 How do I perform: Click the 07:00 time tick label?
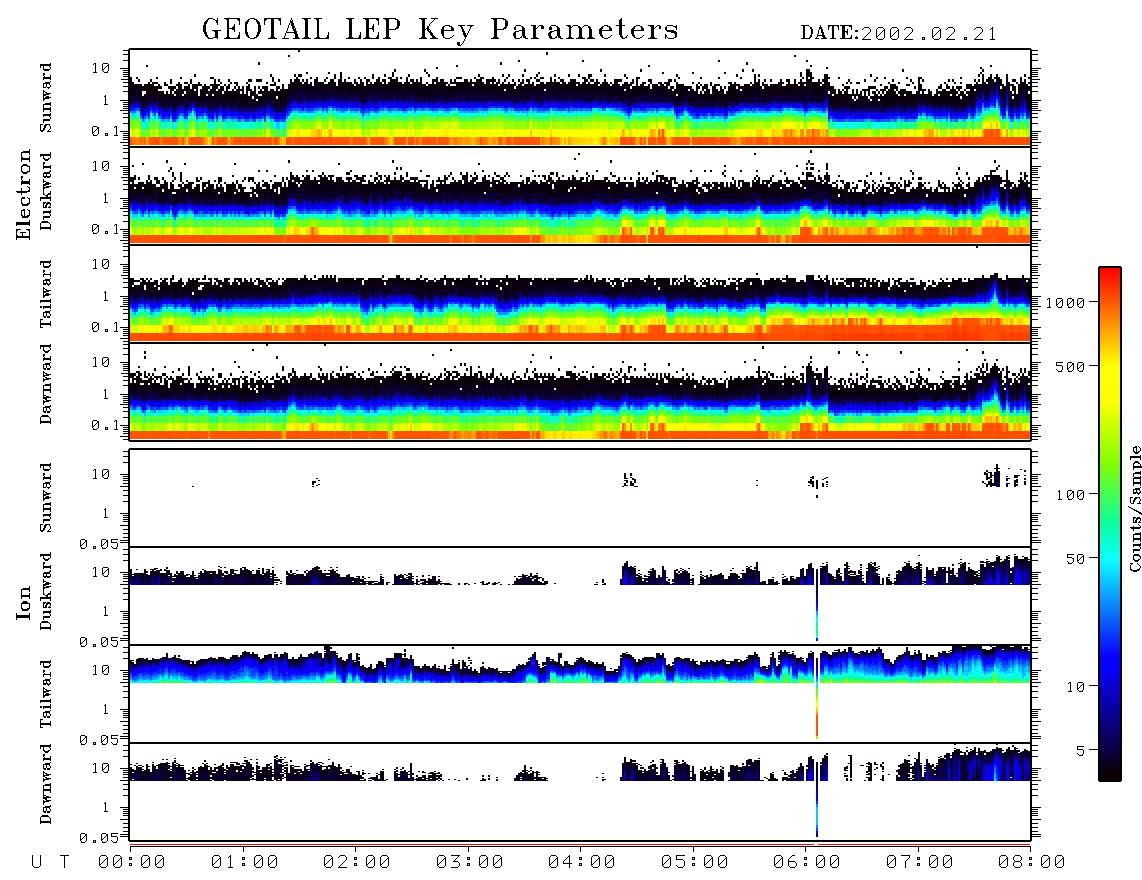pyautogui.click(x=920, y=863)
